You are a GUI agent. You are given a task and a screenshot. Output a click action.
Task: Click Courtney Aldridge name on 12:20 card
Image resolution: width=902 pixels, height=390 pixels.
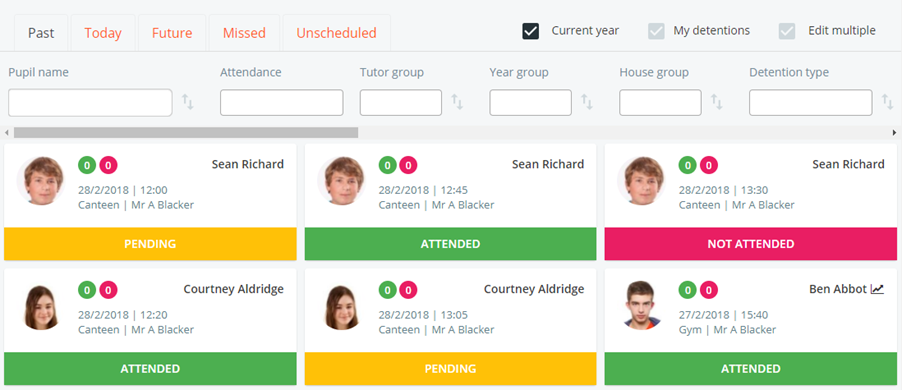coord(234,289)
